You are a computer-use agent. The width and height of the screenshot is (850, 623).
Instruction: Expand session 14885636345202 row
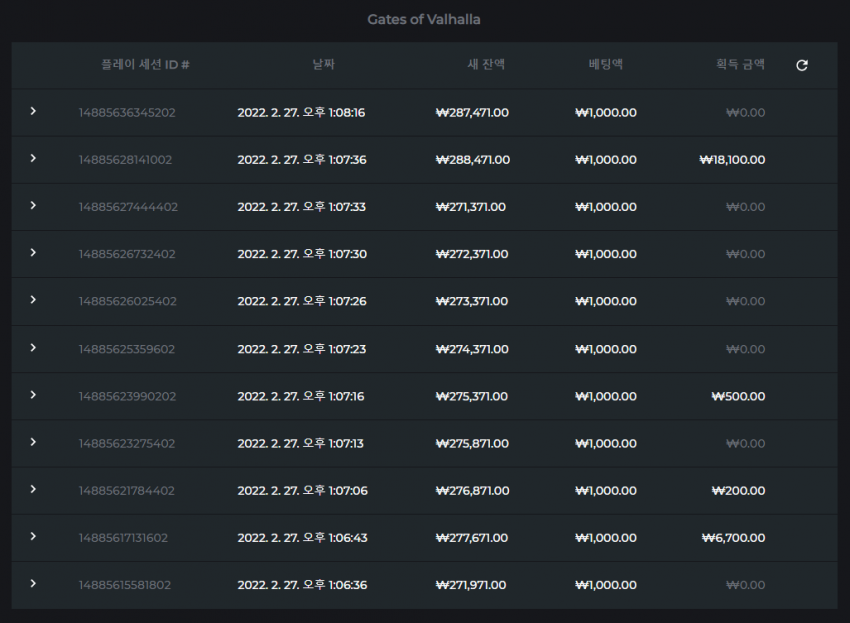(33, 111)
